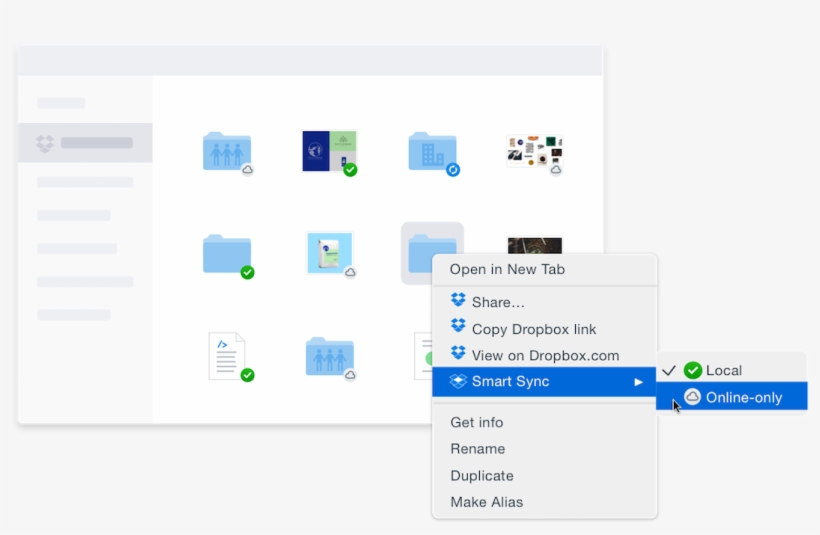Click the green check badge on plain folder
The image size is (820, 535).
(247, 272)
